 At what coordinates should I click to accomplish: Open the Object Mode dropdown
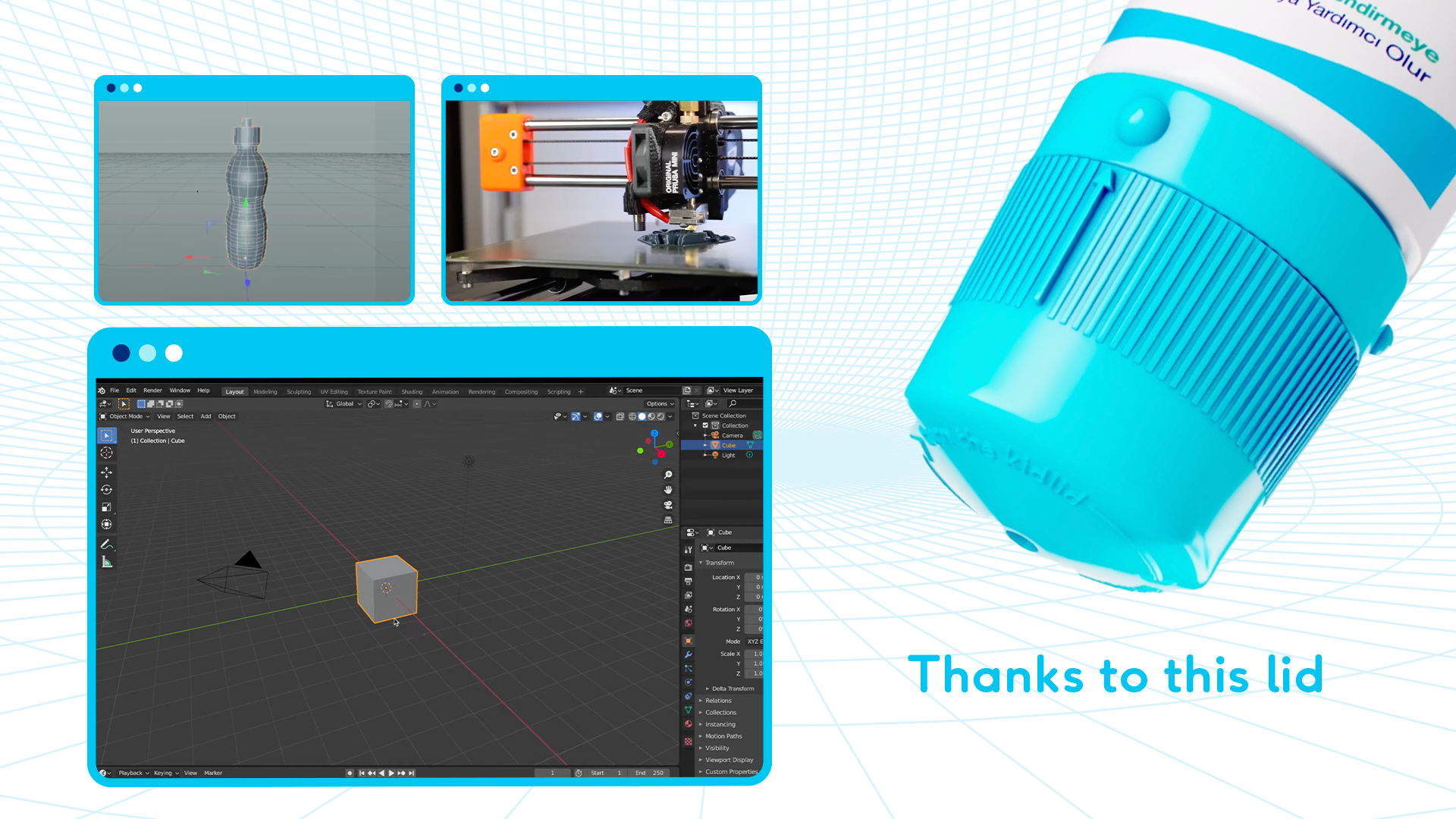coord(127,416)
